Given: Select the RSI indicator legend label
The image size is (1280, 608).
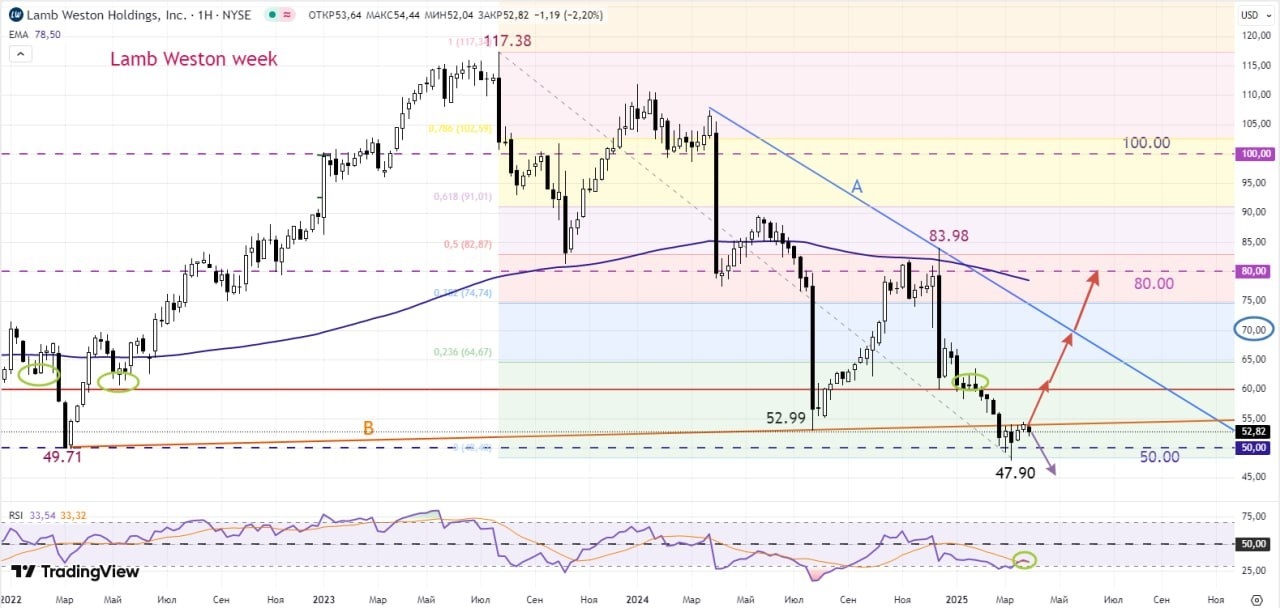Looking at the screenshot, I should pos(16,515).
